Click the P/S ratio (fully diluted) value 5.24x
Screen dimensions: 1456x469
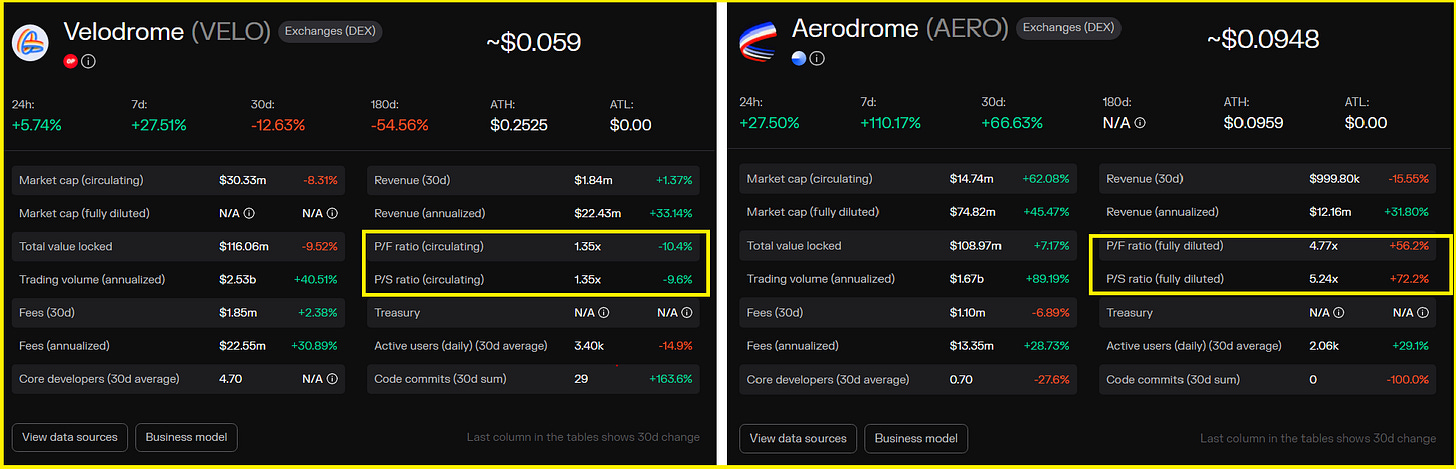pyautogui.click(x=1324, y=279)
